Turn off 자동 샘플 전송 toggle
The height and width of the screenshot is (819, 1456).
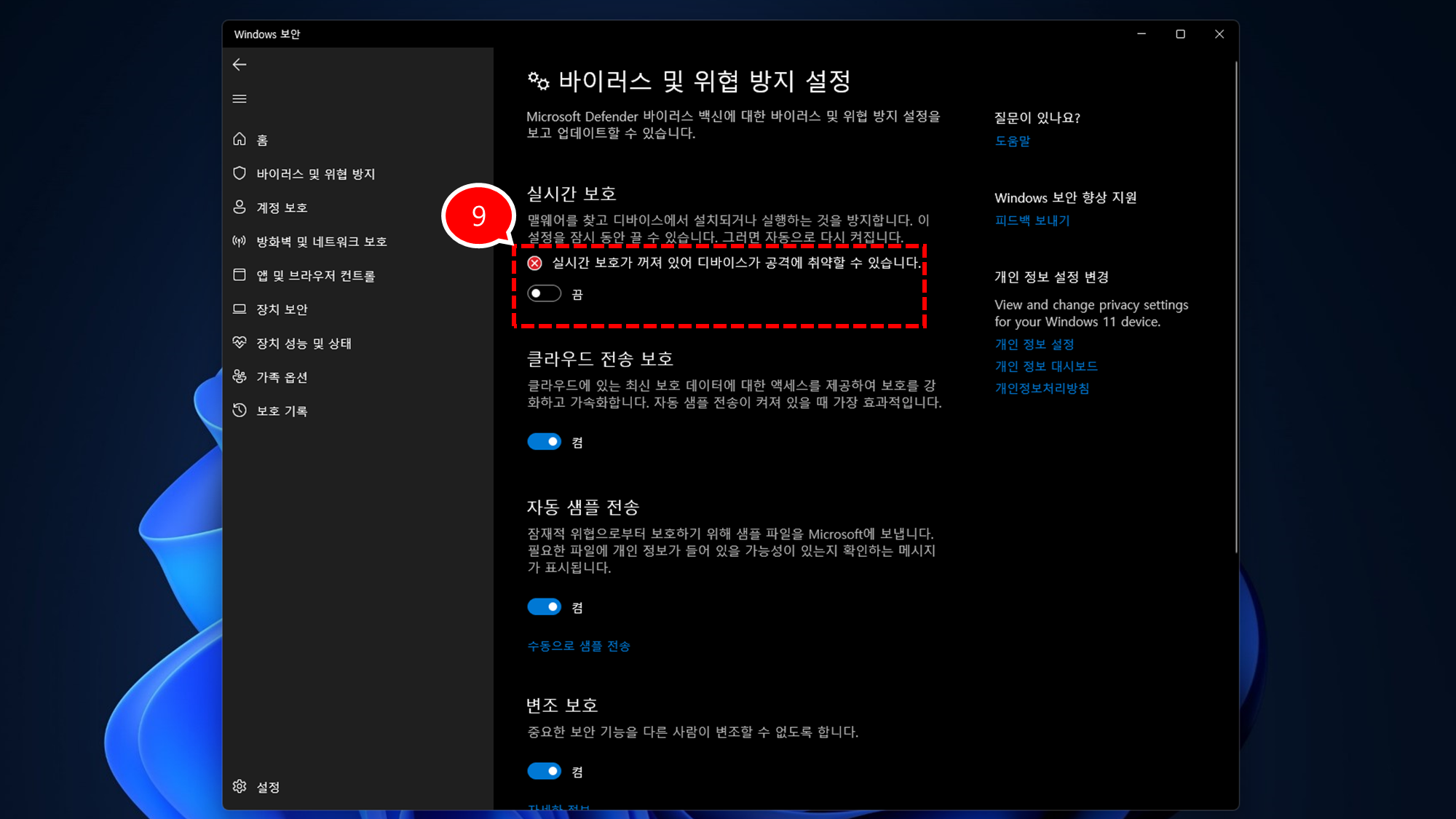544,607
